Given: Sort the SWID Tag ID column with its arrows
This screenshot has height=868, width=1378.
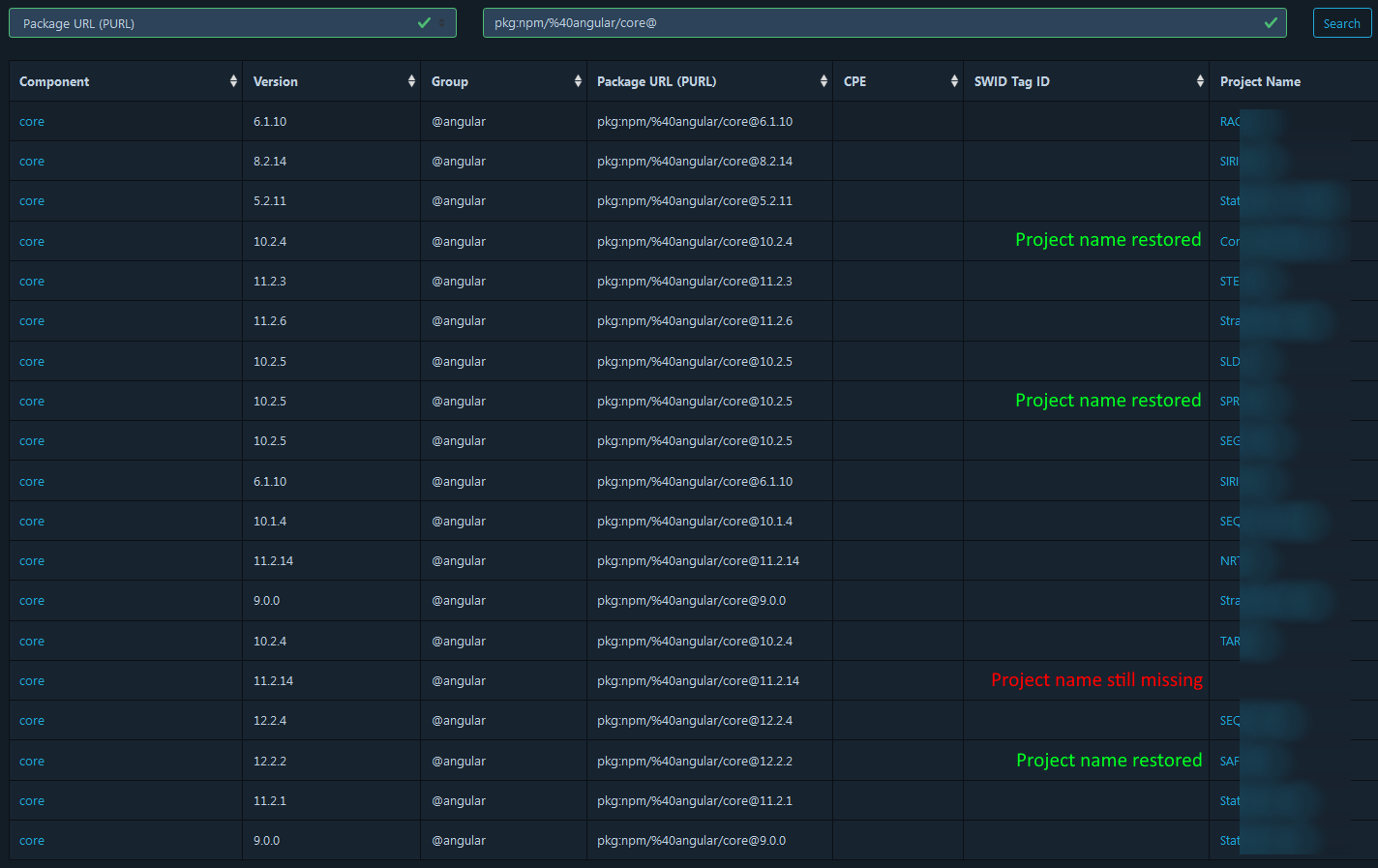Looking at the screenshot, I should 1200,81.
